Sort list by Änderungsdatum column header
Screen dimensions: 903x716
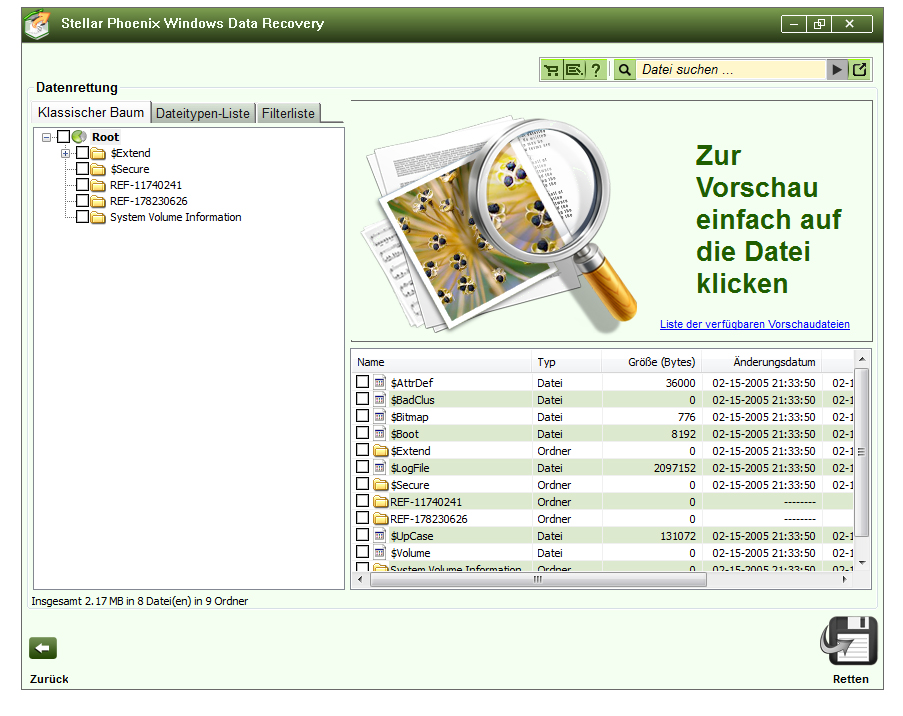click(x=761, y=362)
